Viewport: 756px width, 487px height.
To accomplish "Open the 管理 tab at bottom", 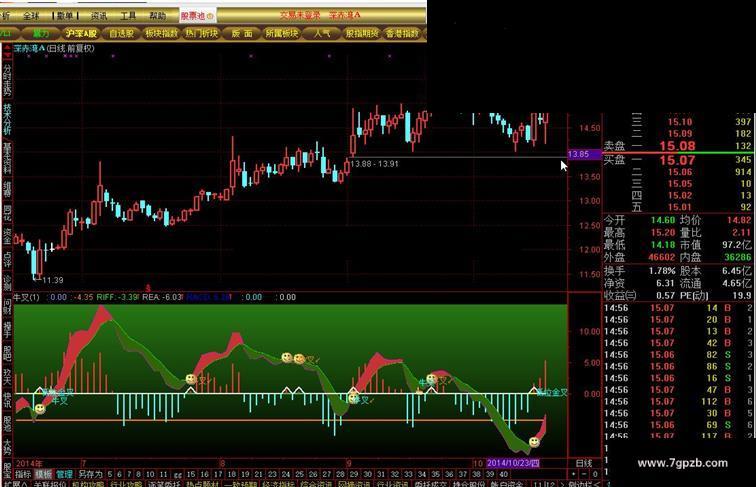I will pyautogui.click(x=64, y=474).
